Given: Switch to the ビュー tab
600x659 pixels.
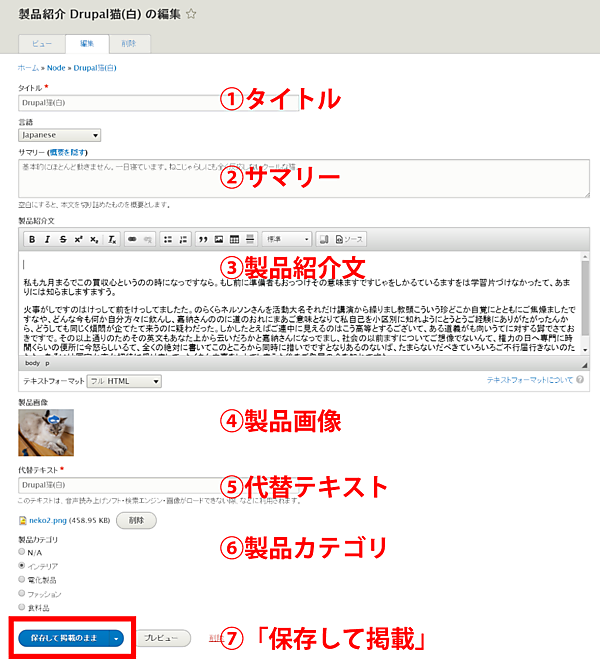Looking at the screenshot, I should 42,44.
